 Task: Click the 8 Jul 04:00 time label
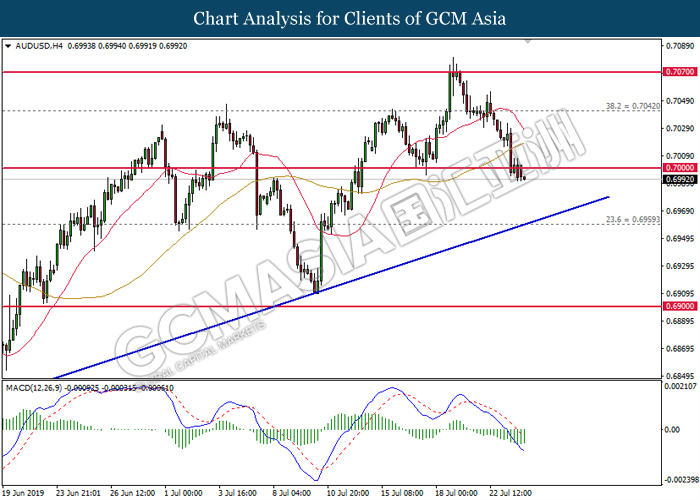pyautogui.click(x=292, y=493)
